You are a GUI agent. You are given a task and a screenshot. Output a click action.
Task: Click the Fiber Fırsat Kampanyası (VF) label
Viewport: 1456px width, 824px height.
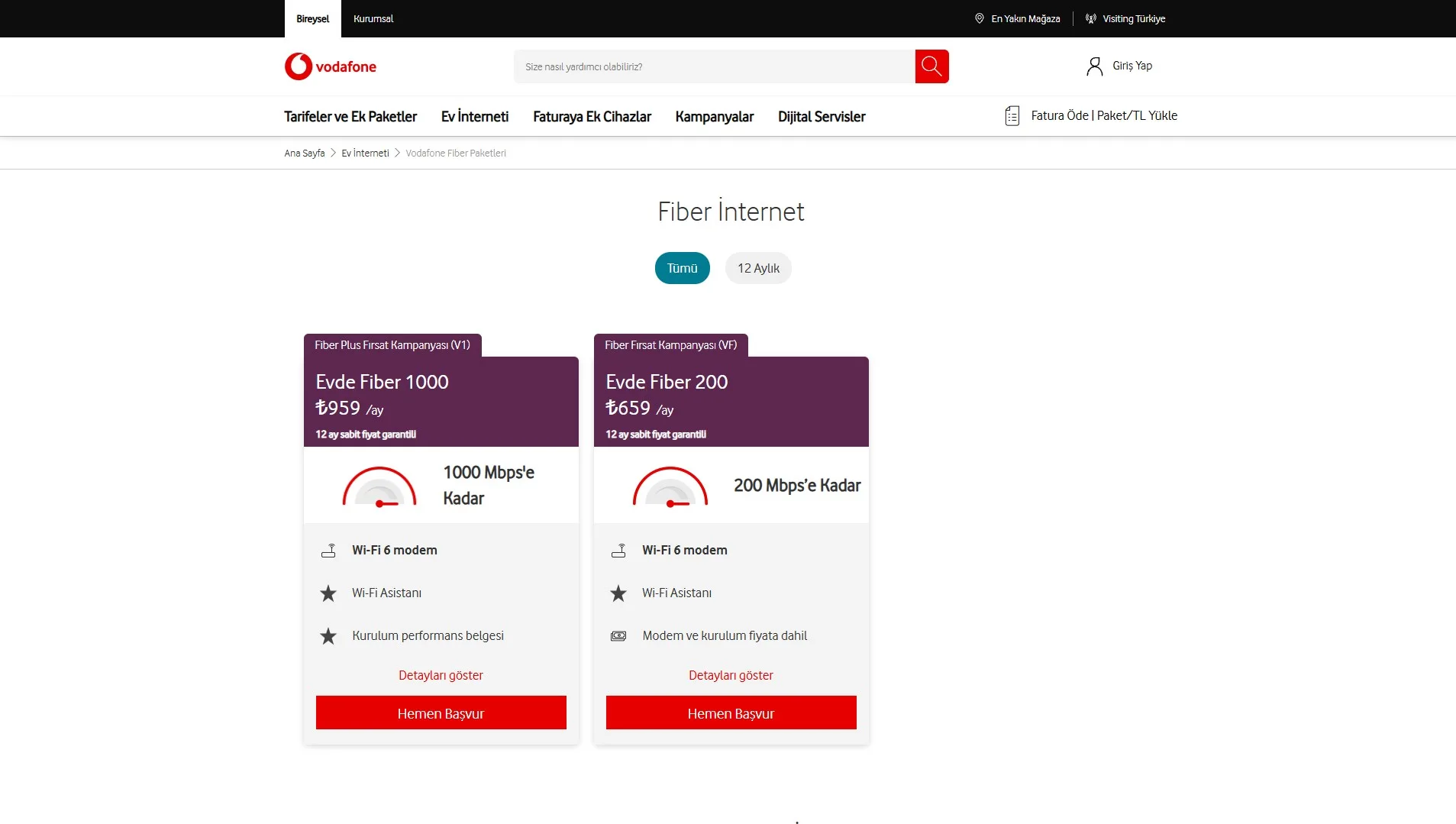pyautogui.click(x=671, y=345)
